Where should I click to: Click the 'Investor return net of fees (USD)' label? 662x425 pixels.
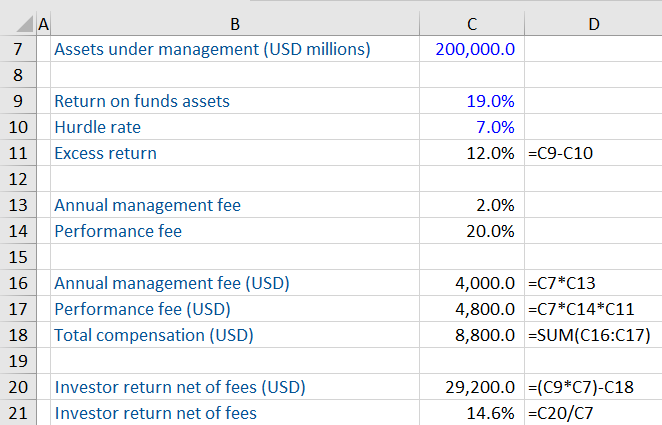pos(180,387)
